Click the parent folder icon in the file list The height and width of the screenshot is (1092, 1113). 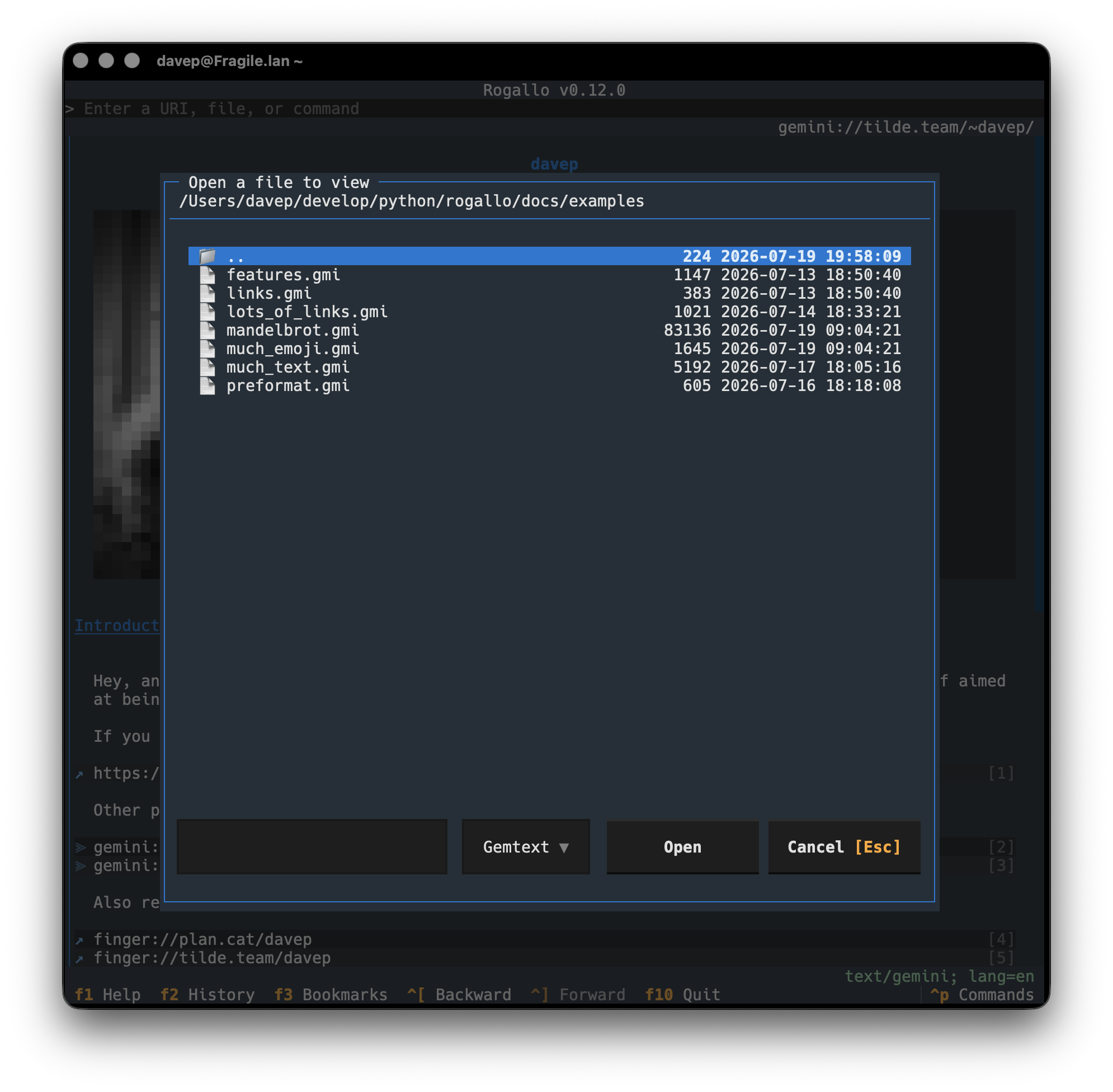[x=207, y=256]
